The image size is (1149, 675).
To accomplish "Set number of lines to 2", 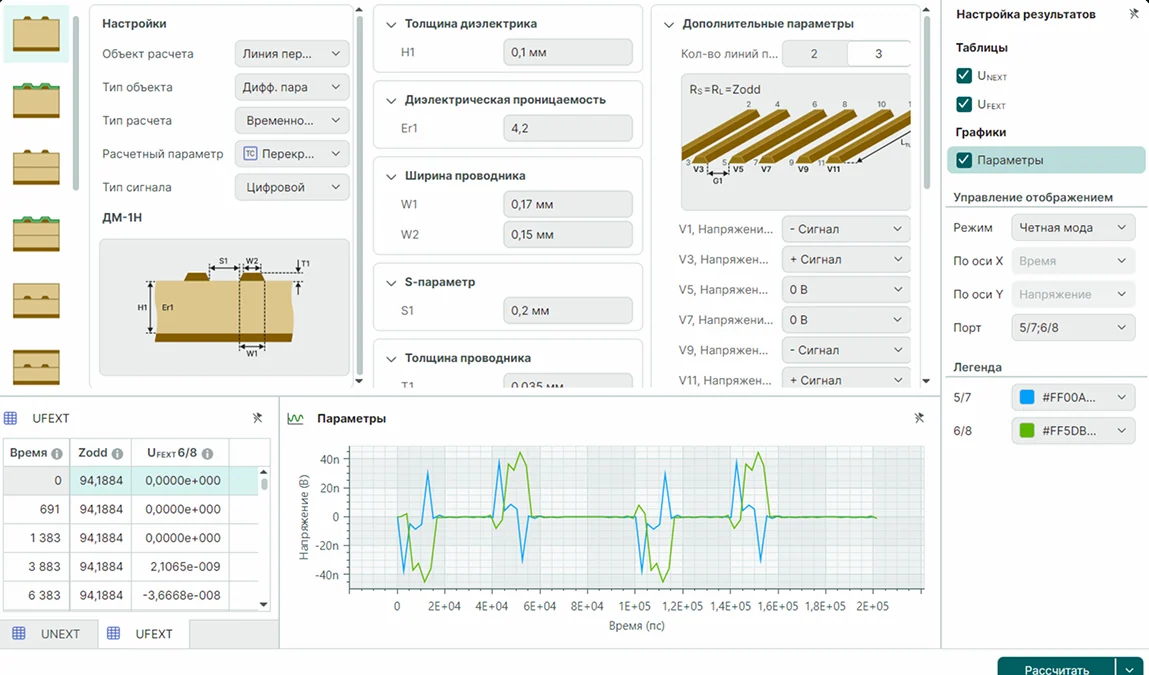I will pyautogui.click(x=814, y=54).
